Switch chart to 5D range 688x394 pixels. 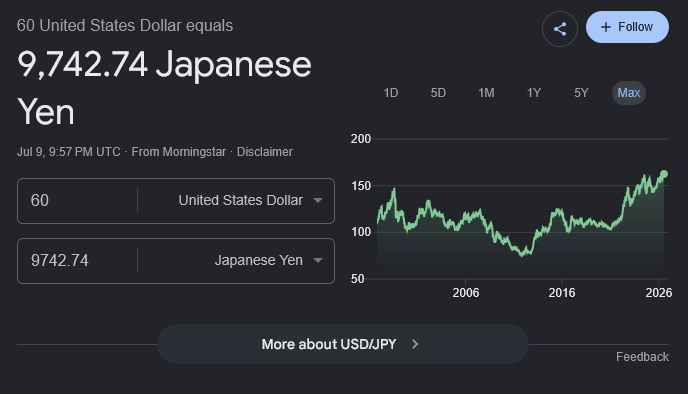pos(438,93)
